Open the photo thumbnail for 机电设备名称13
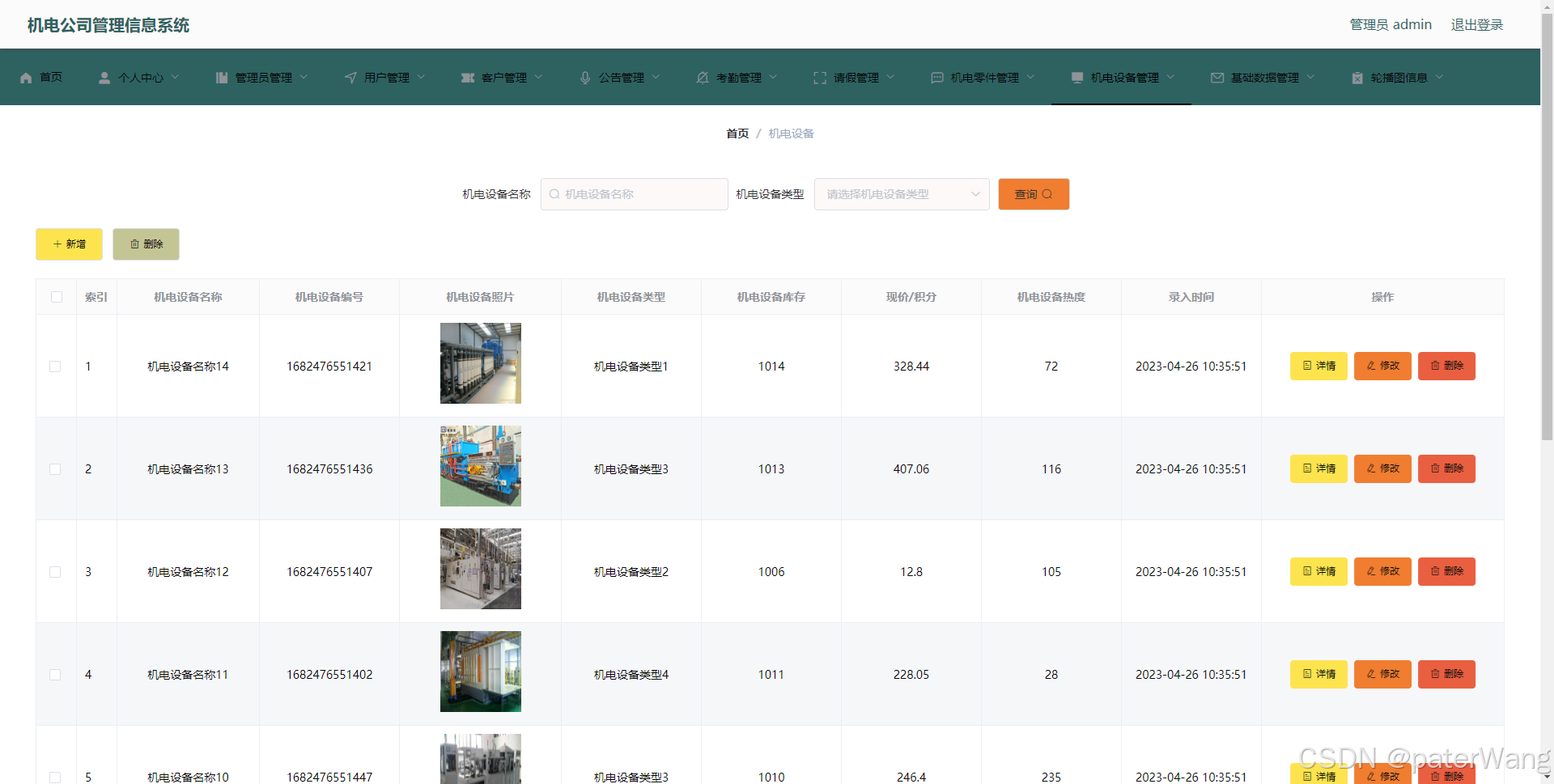The width and height of the screenshot is (1554, 784). coord(481,466)
